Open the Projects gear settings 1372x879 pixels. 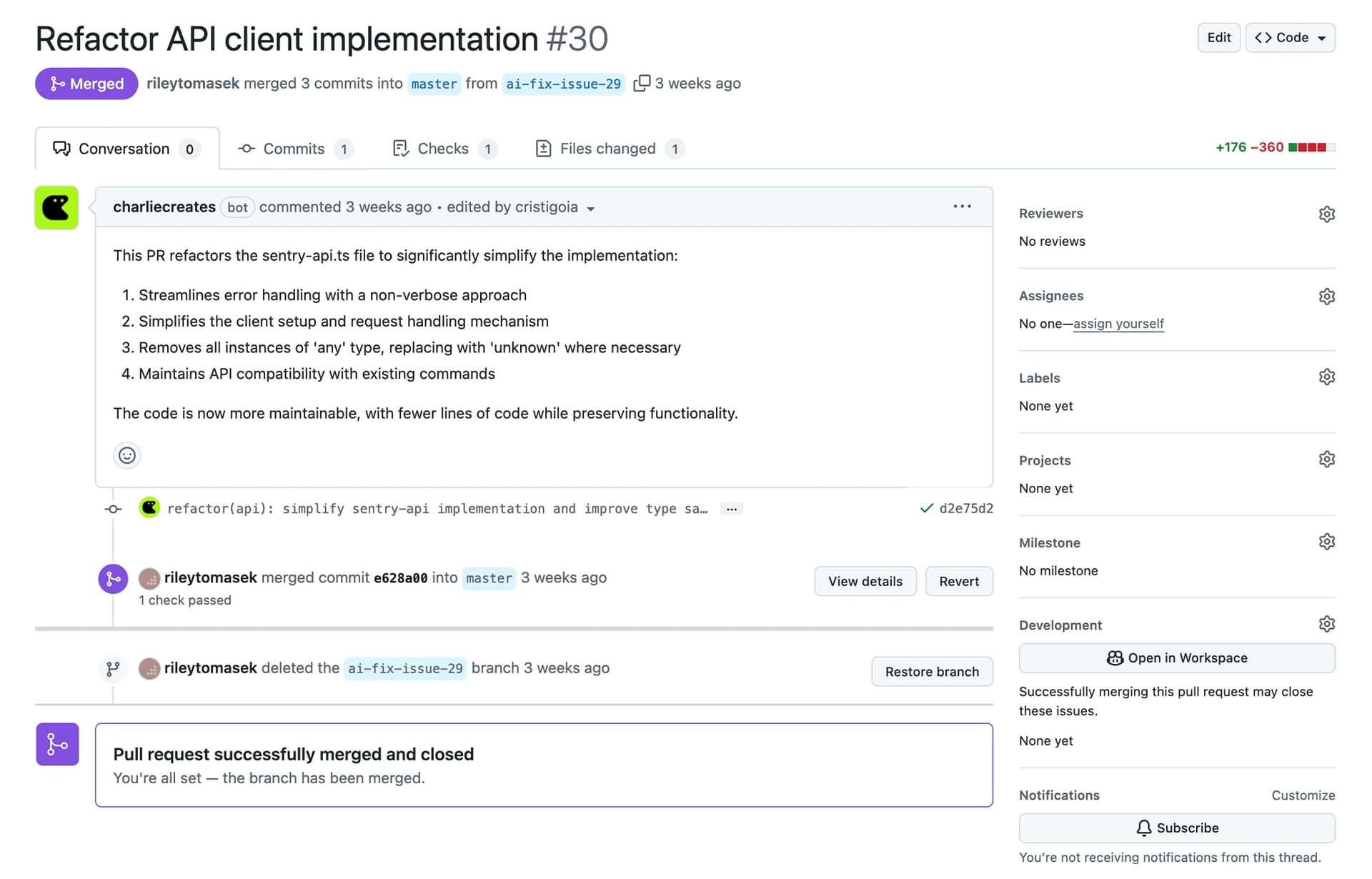click(x=1326, y=460)
